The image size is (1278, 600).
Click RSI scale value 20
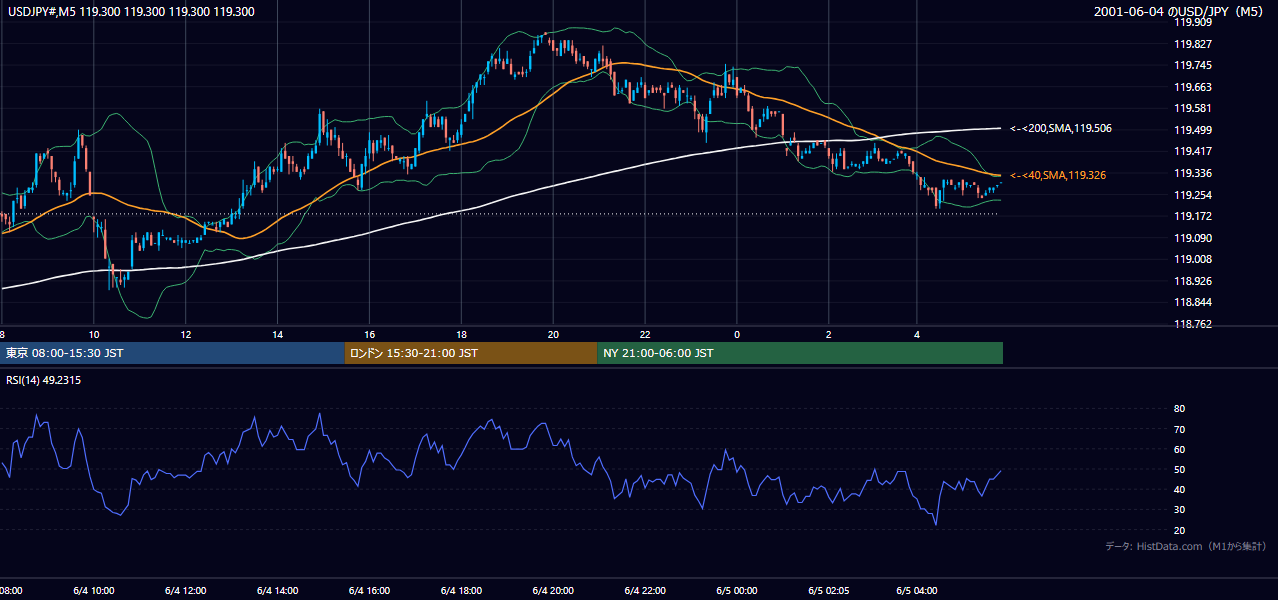1180,530
